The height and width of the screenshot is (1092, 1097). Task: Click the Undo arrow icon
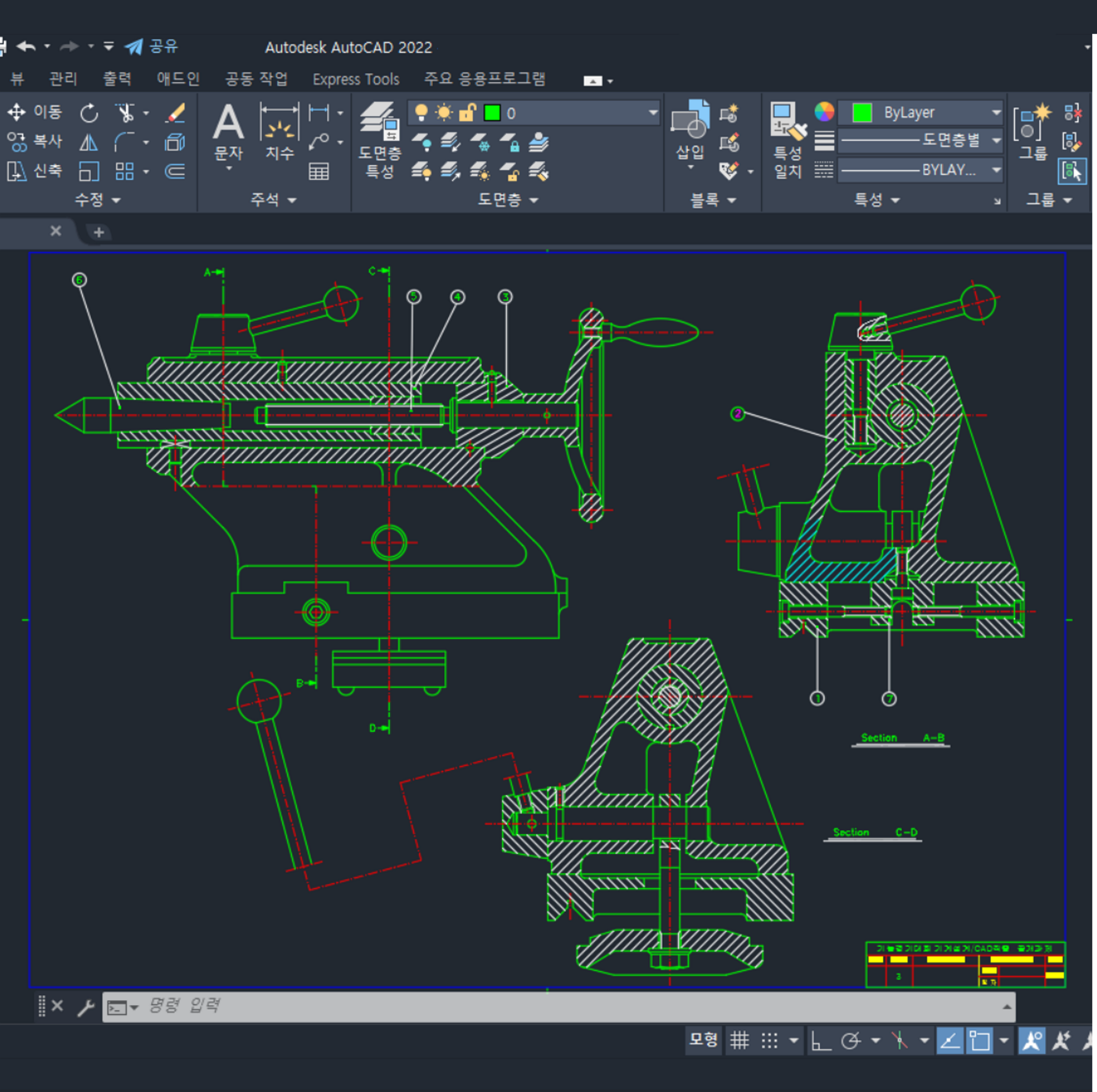coord(26,46)
